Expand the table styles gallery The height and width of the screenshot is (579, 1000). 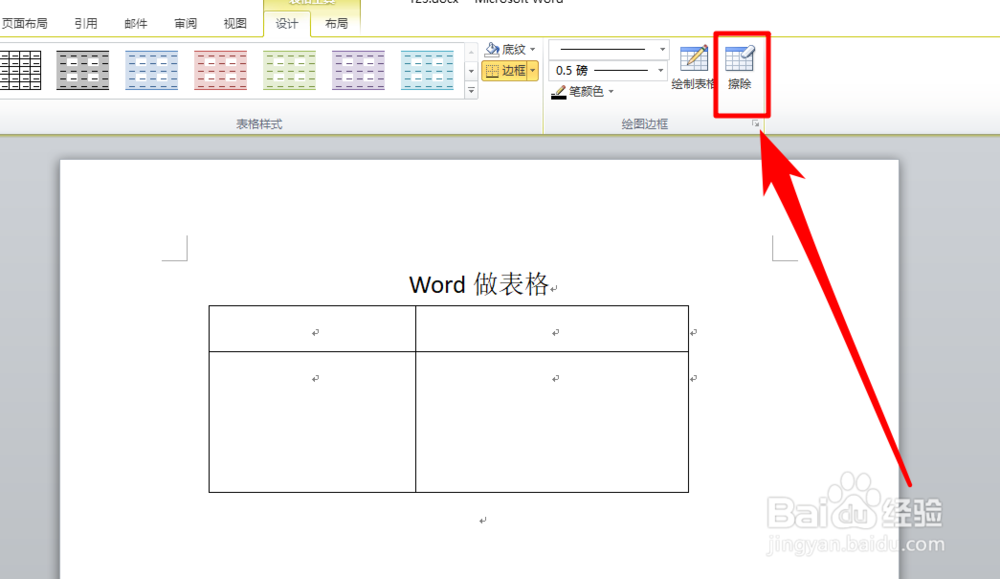[470, 90]
